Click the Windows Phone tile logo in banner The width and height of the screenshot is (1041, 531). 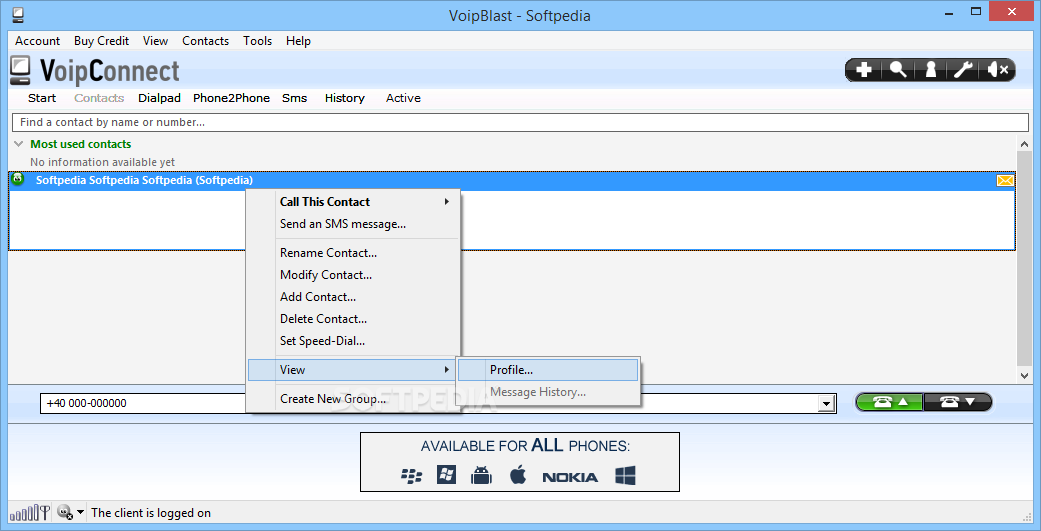pyautogui.click(x=446, y=475)
